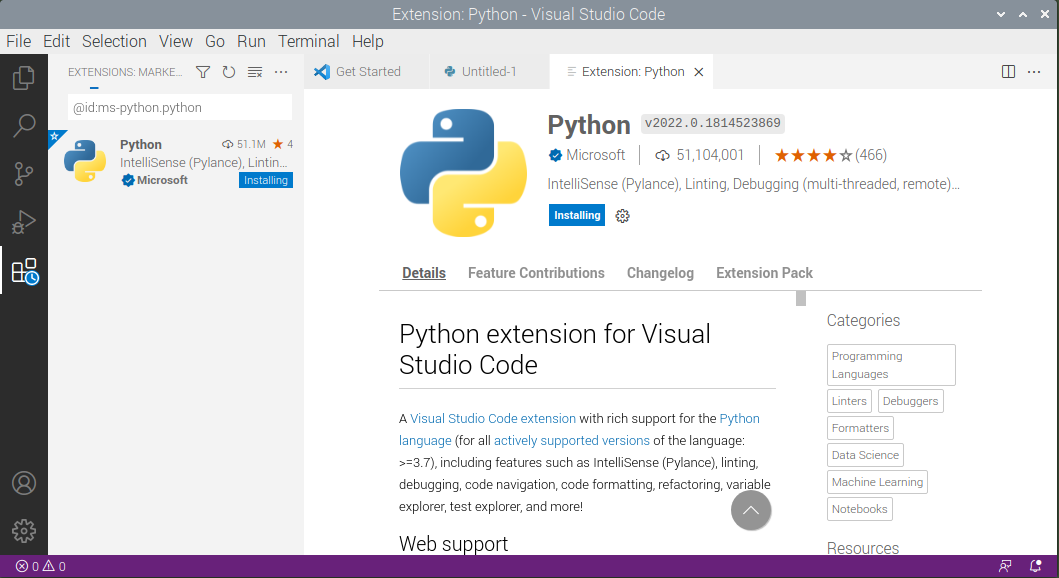Clear extensions search results
The image size is (1059, 578).
click(255, 72)
